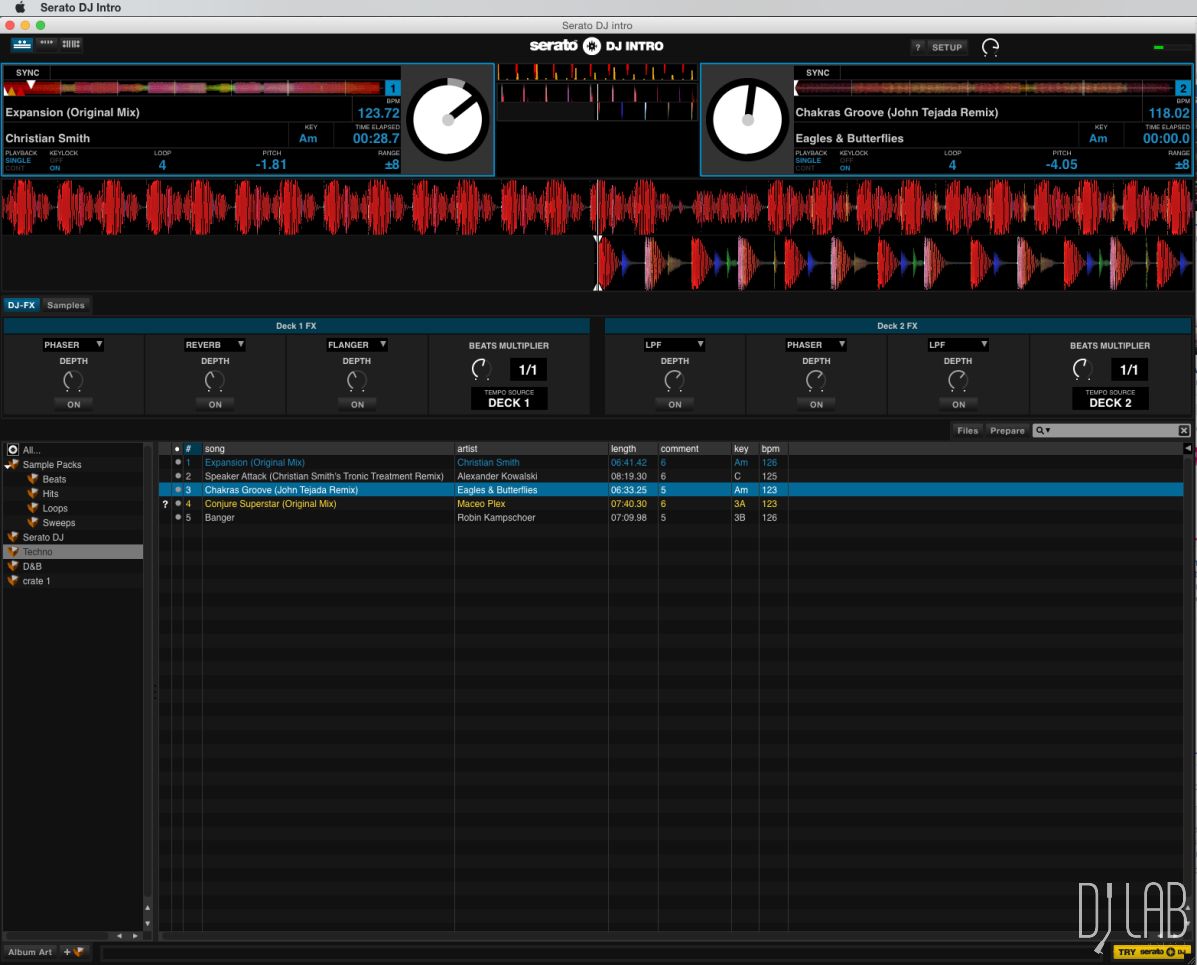Open the All tracks library icon

pyautogui.click(x=13, y=450)
